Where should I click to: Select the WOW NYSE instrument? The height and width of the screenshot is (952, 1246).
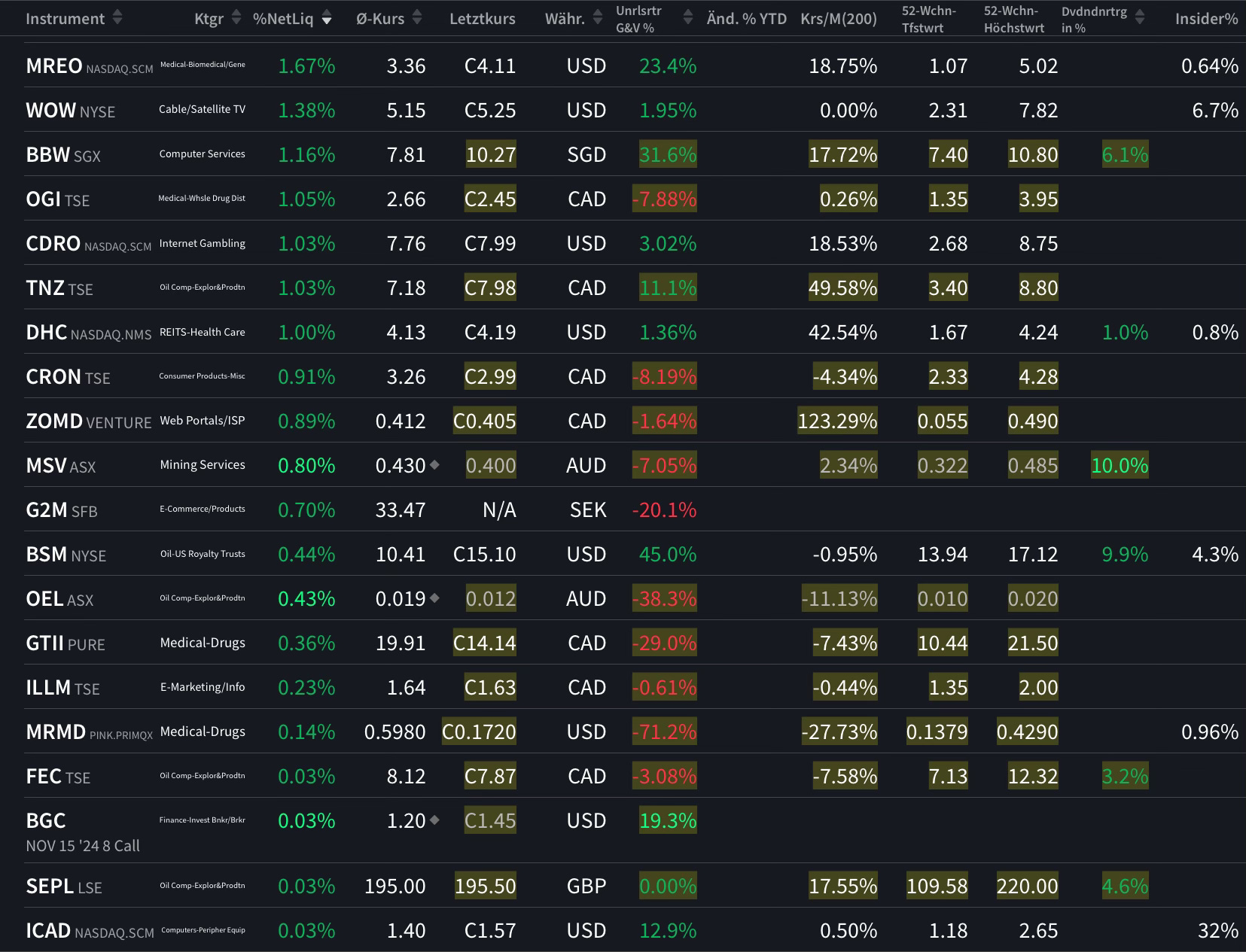coord(71,111)
